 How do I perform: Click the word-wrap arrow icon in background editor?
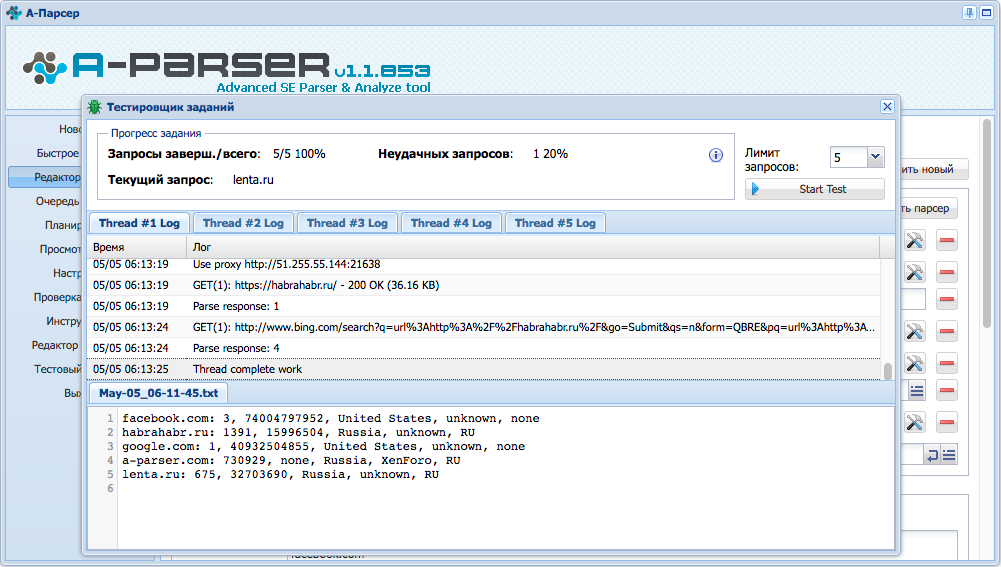933,455
